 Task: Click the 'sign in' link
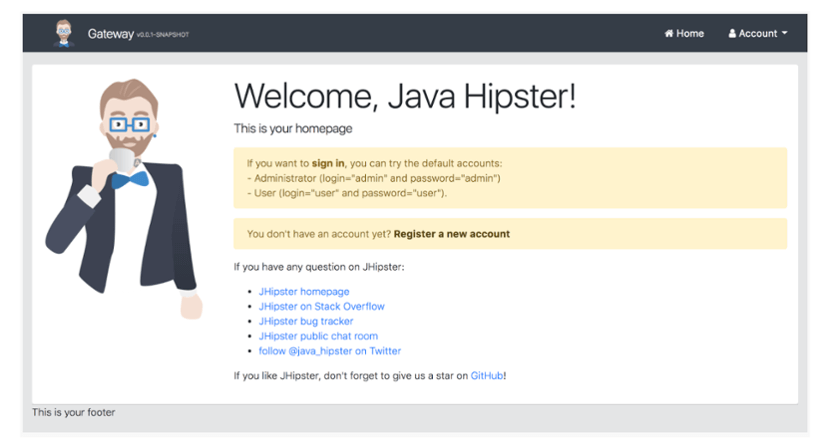click(x=328, y=163)
